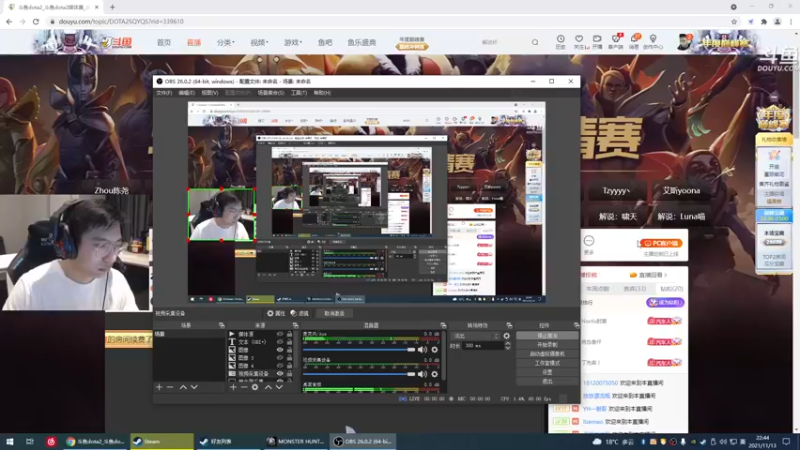The image size is (800, 450).
Task: Open OBS View menu
Action: 210,93
